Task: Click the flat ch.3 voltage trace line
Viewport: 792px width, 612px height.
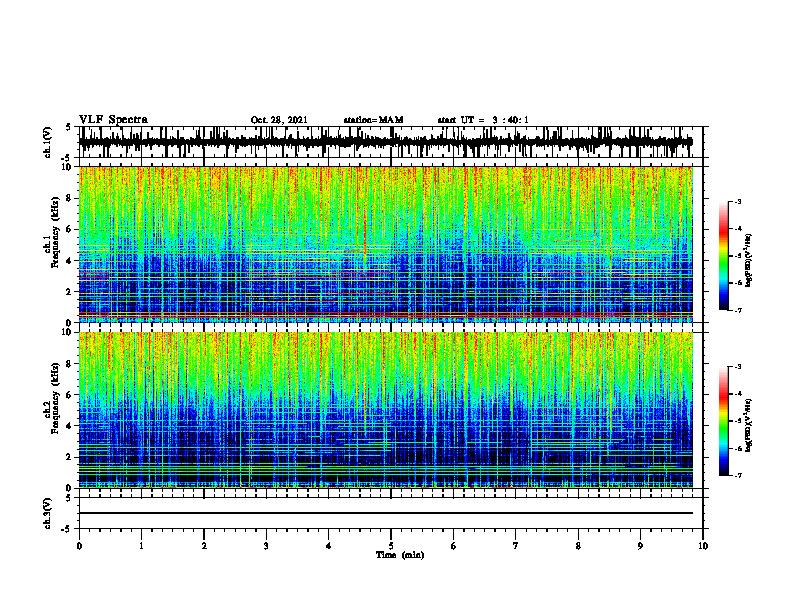Action: click(385, 513)
